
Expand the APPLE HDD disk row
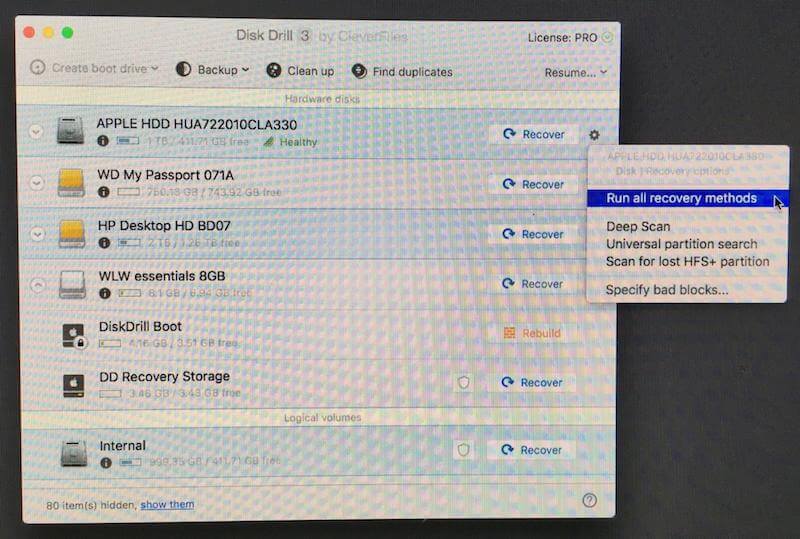point(35,132)
